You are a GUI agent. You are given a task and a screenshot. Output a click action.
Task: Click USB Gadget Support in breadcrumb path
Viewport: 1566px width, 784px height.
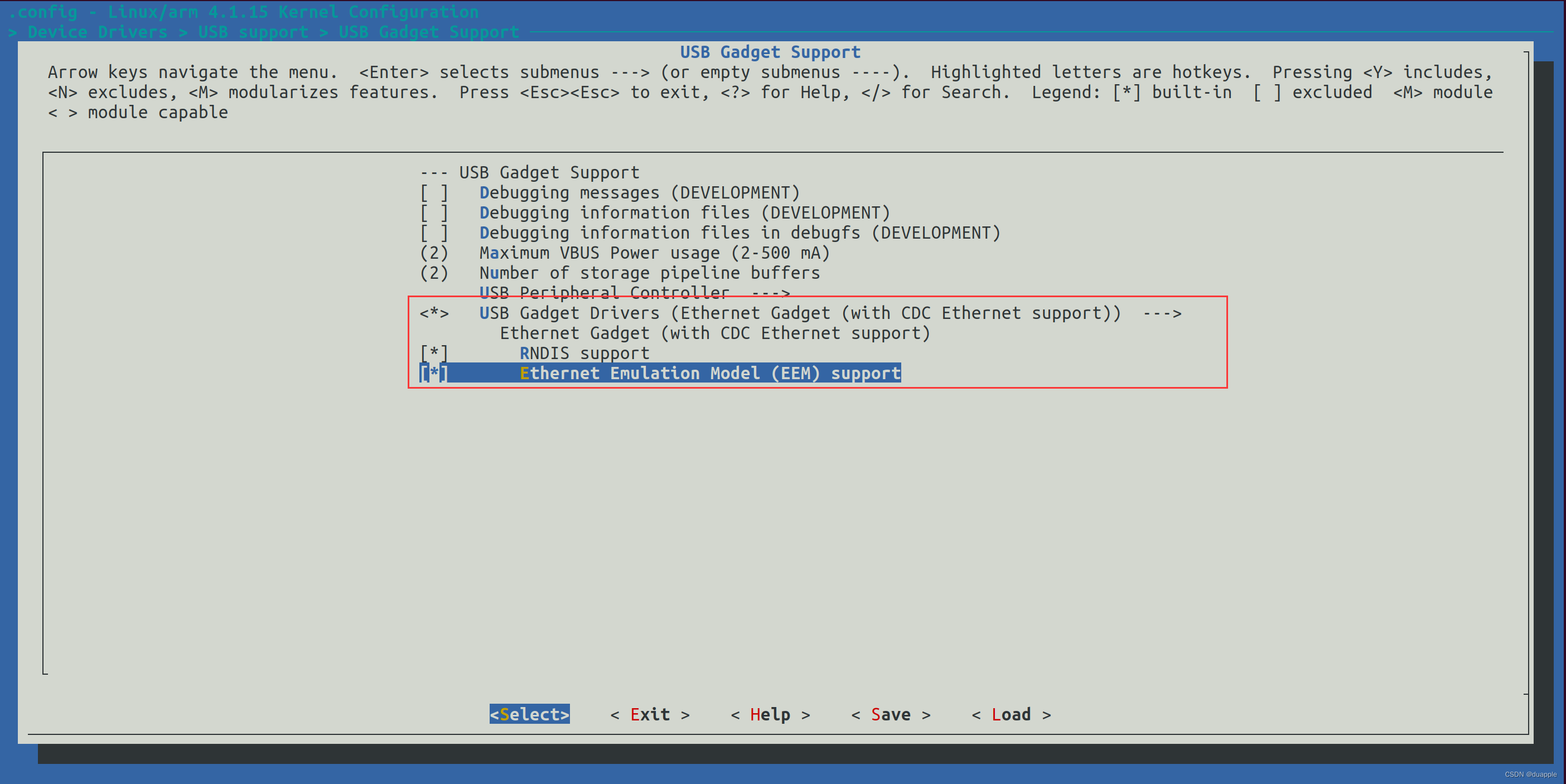tap(428, 32)
